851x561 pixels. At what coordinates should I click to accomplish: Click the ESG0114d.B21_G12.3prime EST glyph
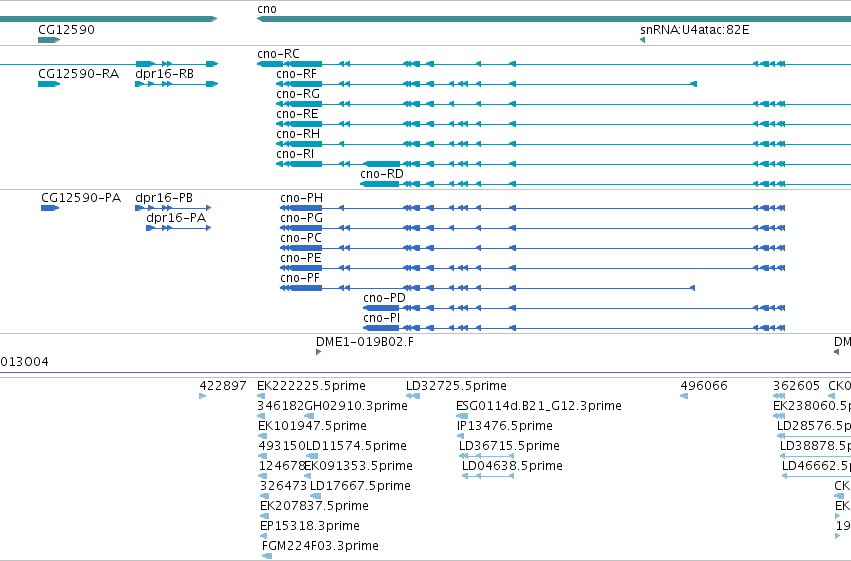point(462,417)
